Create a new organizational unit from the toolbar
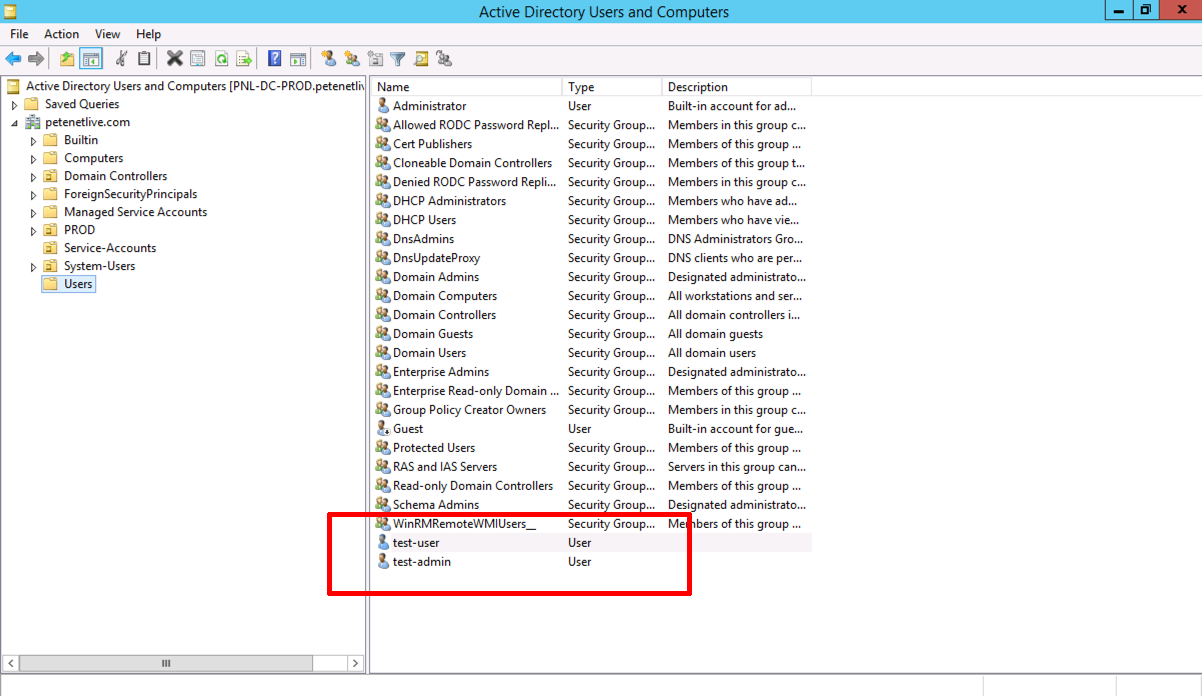Image resolution: width=1202 pixels, height=696 pixels. [x=375, y=59]
